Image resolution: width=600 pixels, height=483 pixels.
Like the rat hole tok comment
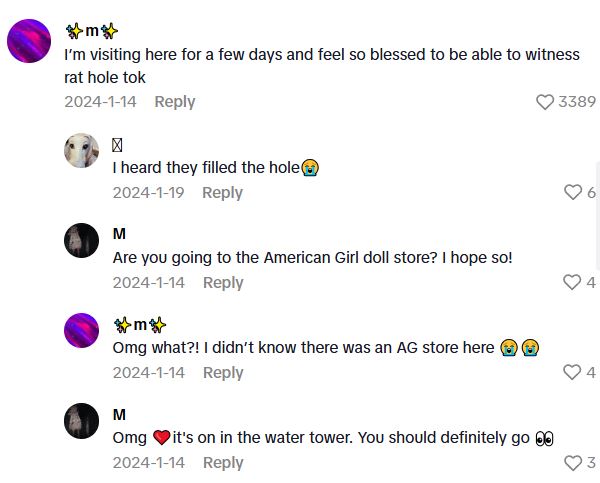545,102
